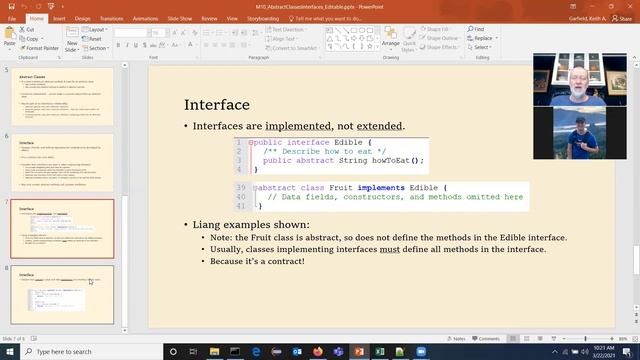Open Ribbon Display Options icon

pyautogui.click(x=573, y=7)
